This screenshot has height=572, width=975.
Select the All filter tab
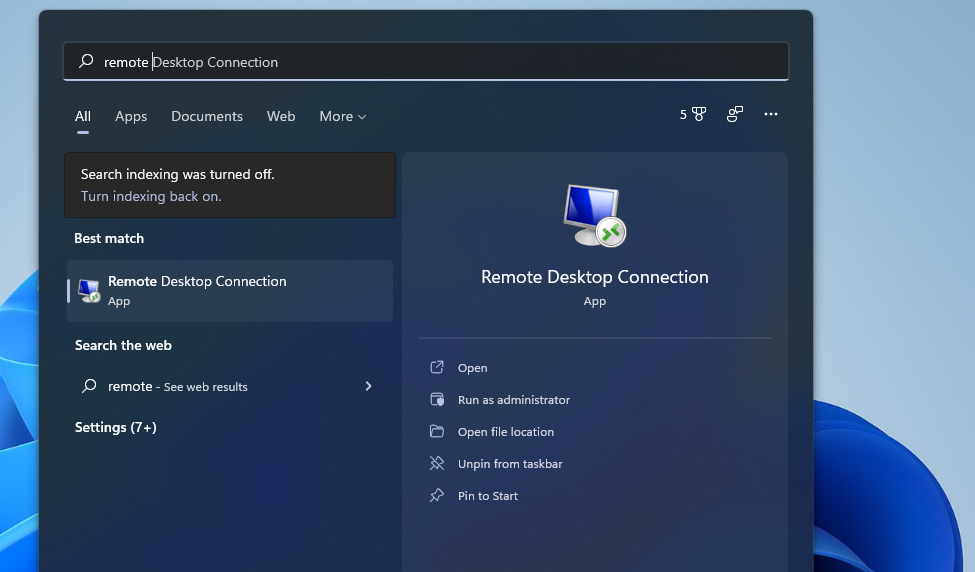83,117
